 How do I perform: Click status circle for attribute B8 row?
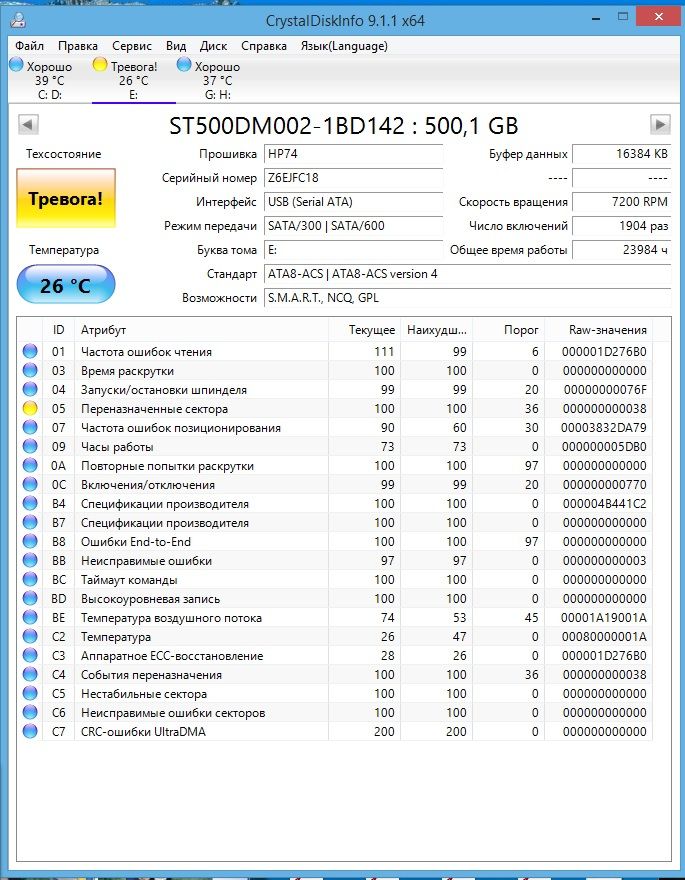[x=30, y=542]
